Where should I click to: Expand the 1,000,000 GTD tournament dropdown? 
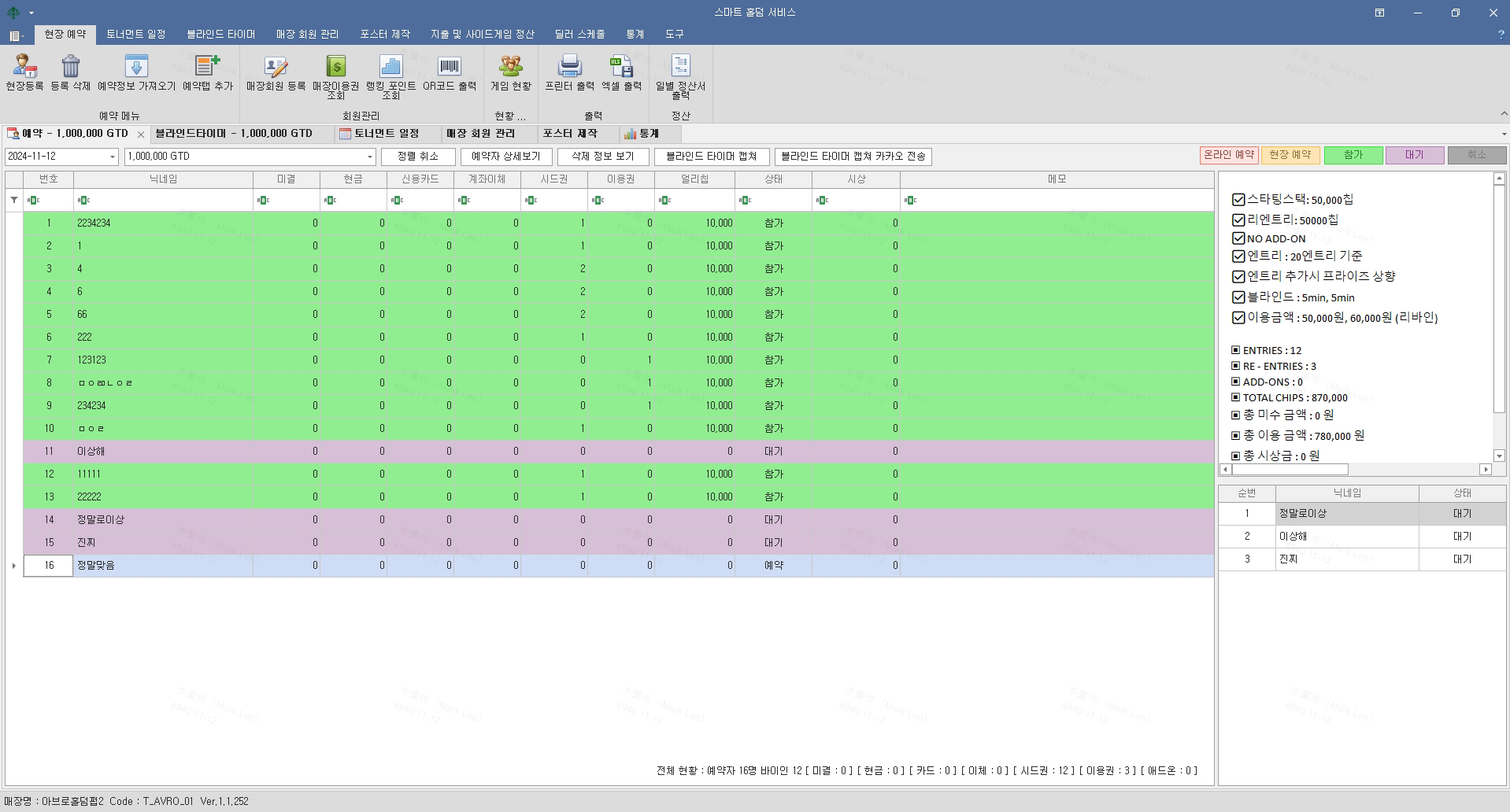[x=370, y=157]
